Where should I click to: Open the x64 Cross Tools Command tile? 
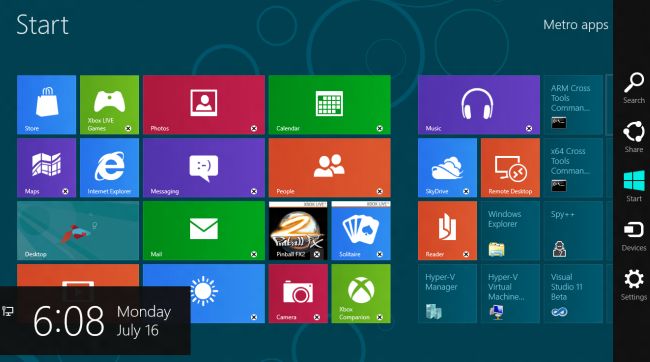573,168
